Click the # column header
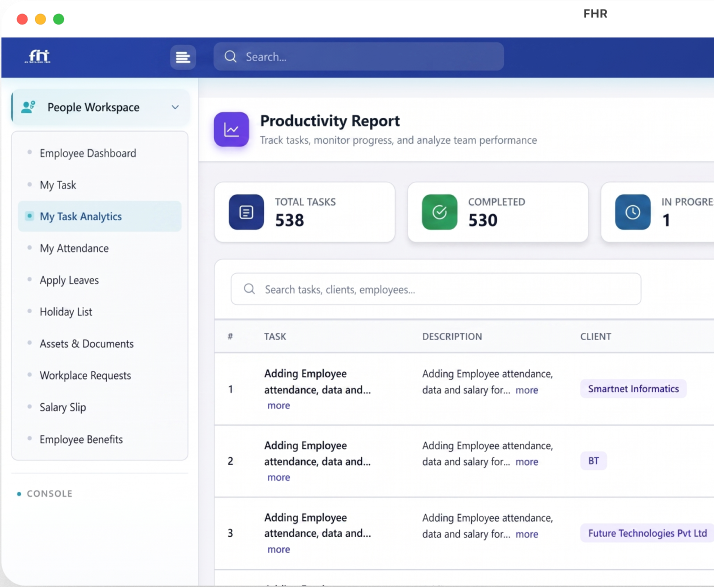The height and width of the screenshot is (587, 714). tap(230, 336)
